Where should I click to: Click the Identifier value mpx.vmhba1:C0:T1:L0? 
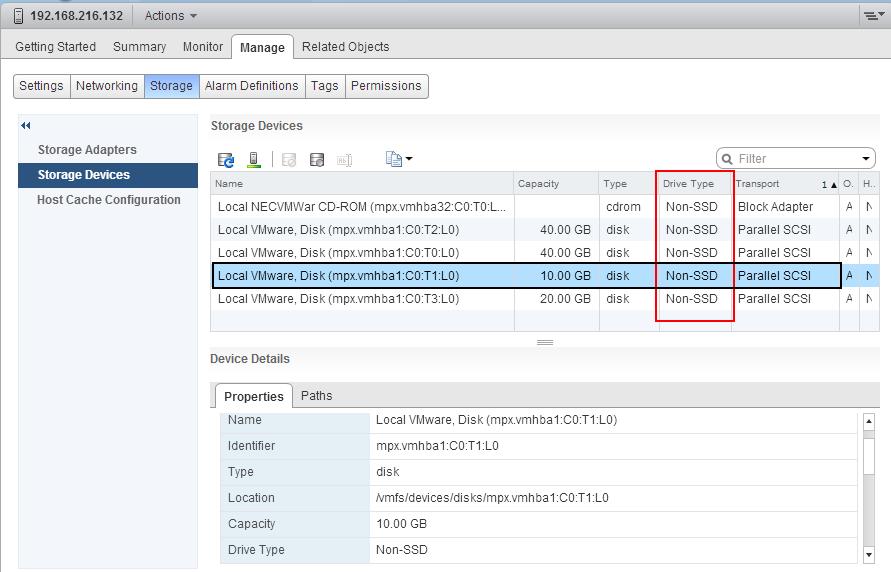(x=437, y=446)
